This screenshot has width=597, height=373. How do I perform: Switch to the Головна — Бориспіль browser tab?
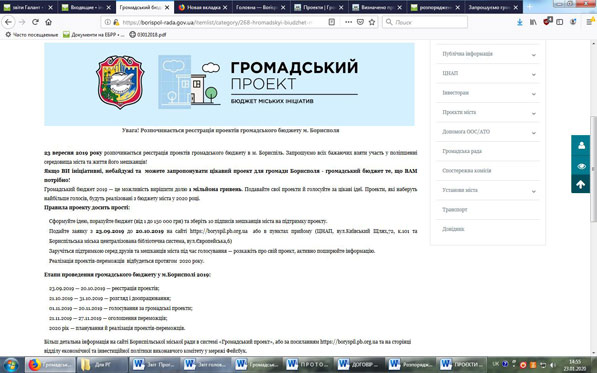pos(260,7)
